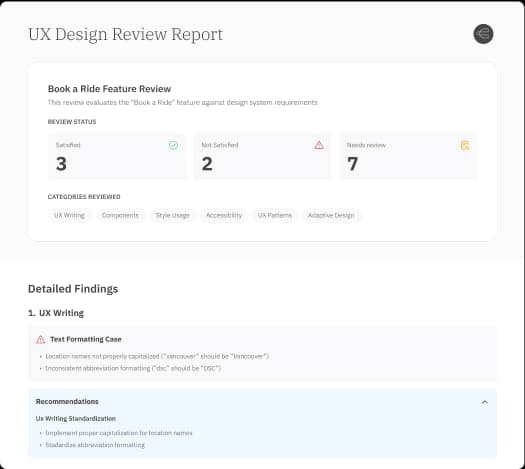Click the review description sentence under heading
Viewport: 525px width, 469px height.
click(182, 102)
